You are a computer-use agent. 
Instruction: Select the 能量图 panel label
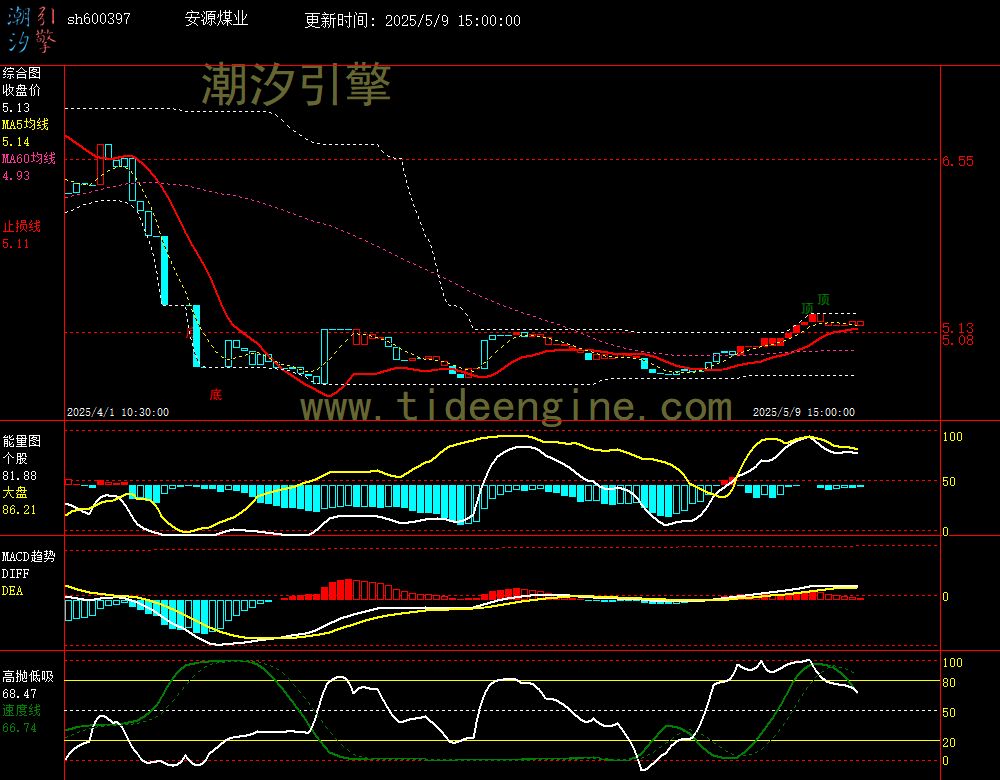21,441
